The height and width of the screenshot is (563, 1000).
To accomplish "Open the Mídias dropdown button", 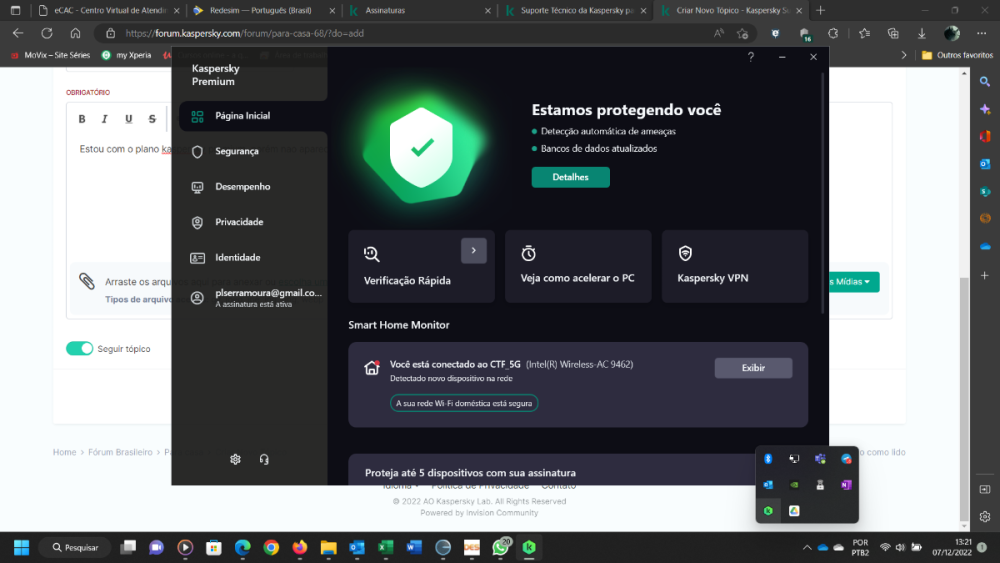I will pyautogui.click(x=853, y=281).
